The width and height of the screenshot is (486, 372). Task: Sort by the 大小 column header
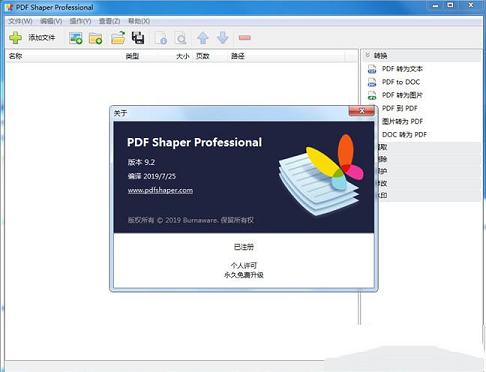point(183,56)
